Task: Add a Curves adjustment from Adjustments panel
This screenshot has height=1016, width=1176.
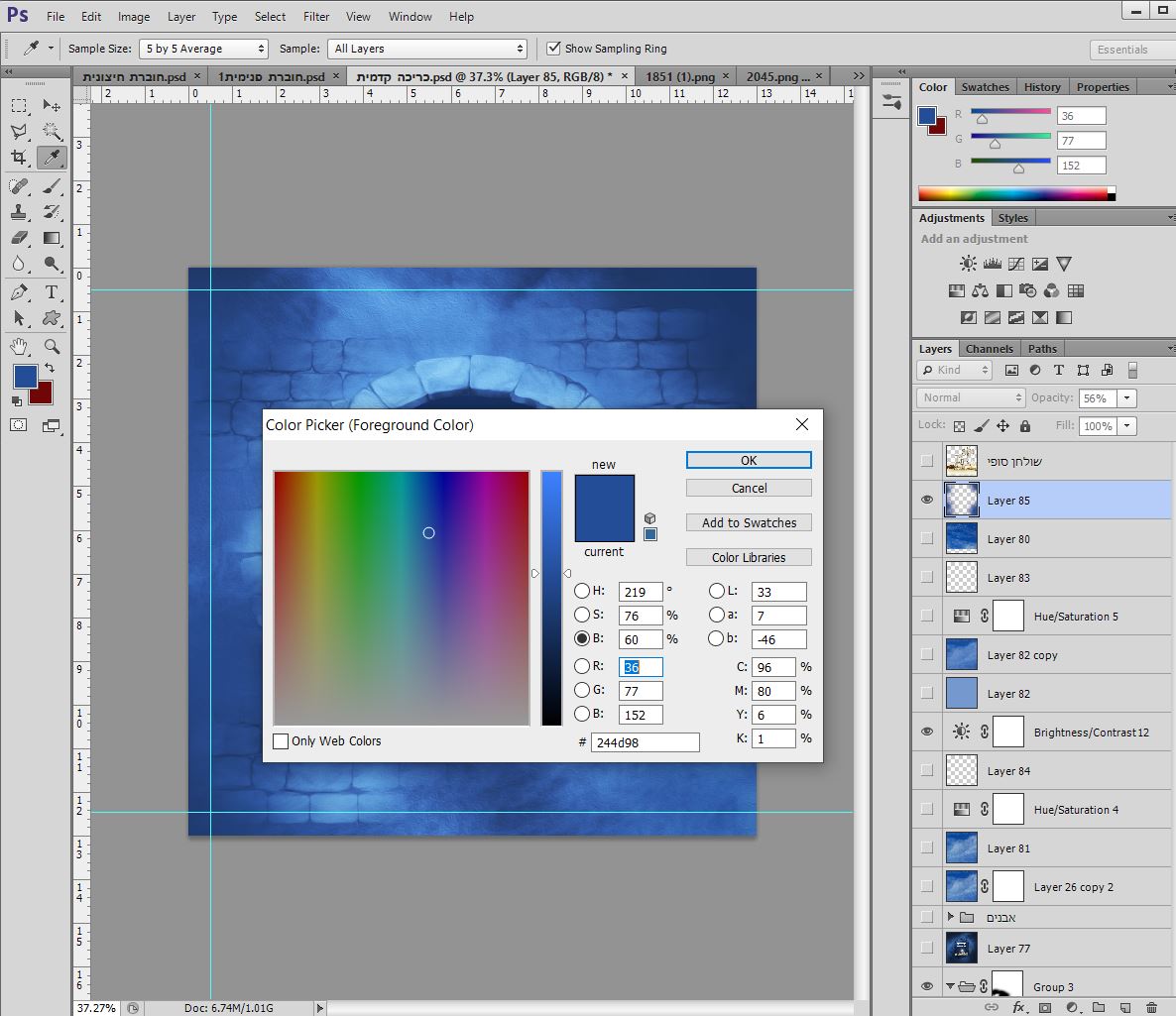Action: pyautogui.click(x=1016, y=265)
